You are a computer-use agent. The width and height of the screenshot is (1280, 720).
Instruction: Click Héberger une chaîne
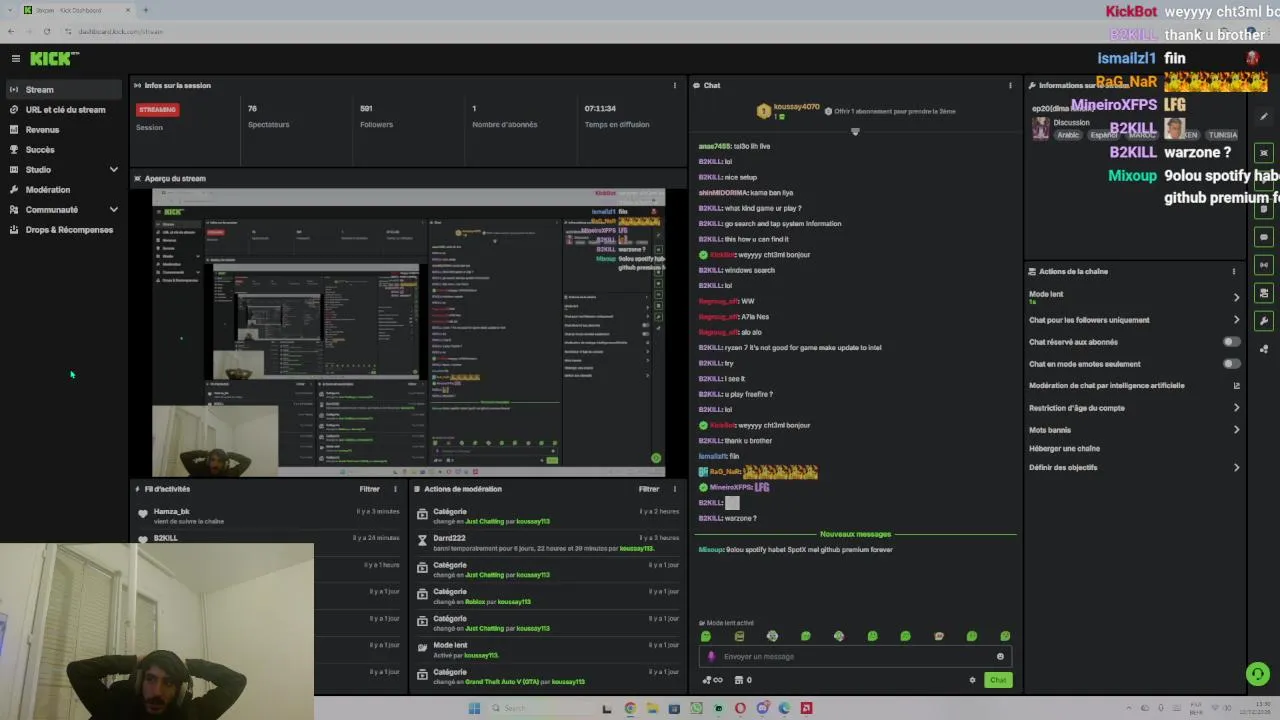1064,449
